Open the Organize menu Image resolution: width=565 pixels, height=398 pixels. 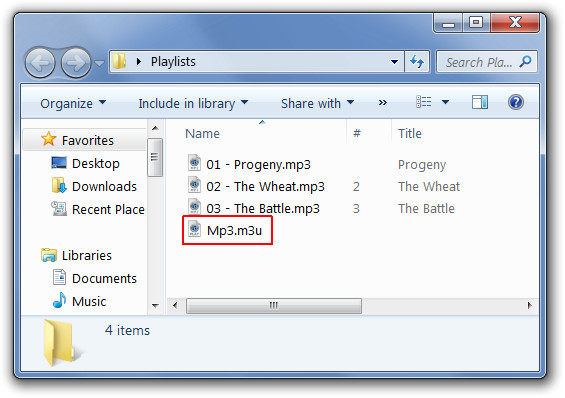coord(73,103)
